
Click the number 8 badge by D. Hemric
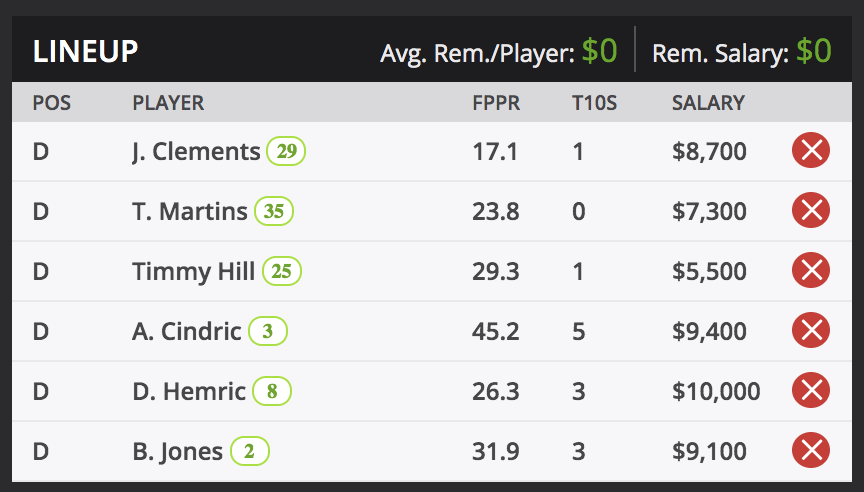(x=272, y=392)
